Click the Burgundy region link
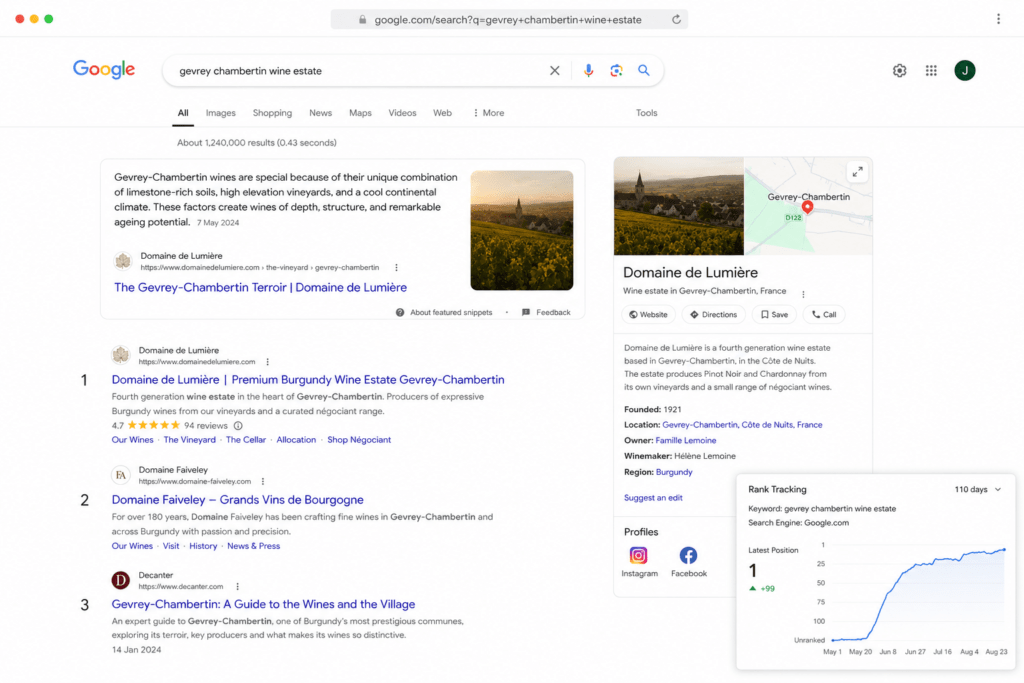Image resolution: width=1024 pixels, height=683 pixels. tap(674, 472)
